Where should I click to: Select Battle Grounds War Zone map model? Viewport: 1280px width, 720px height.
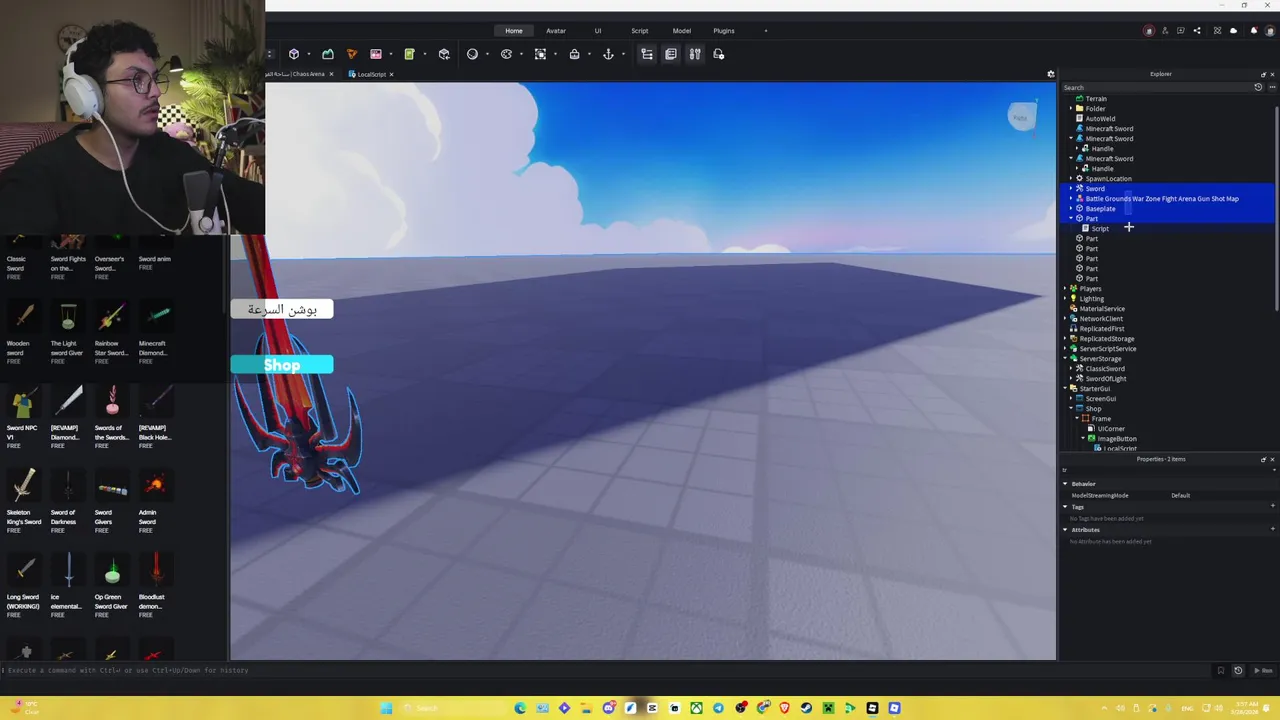click(1161, 199)
